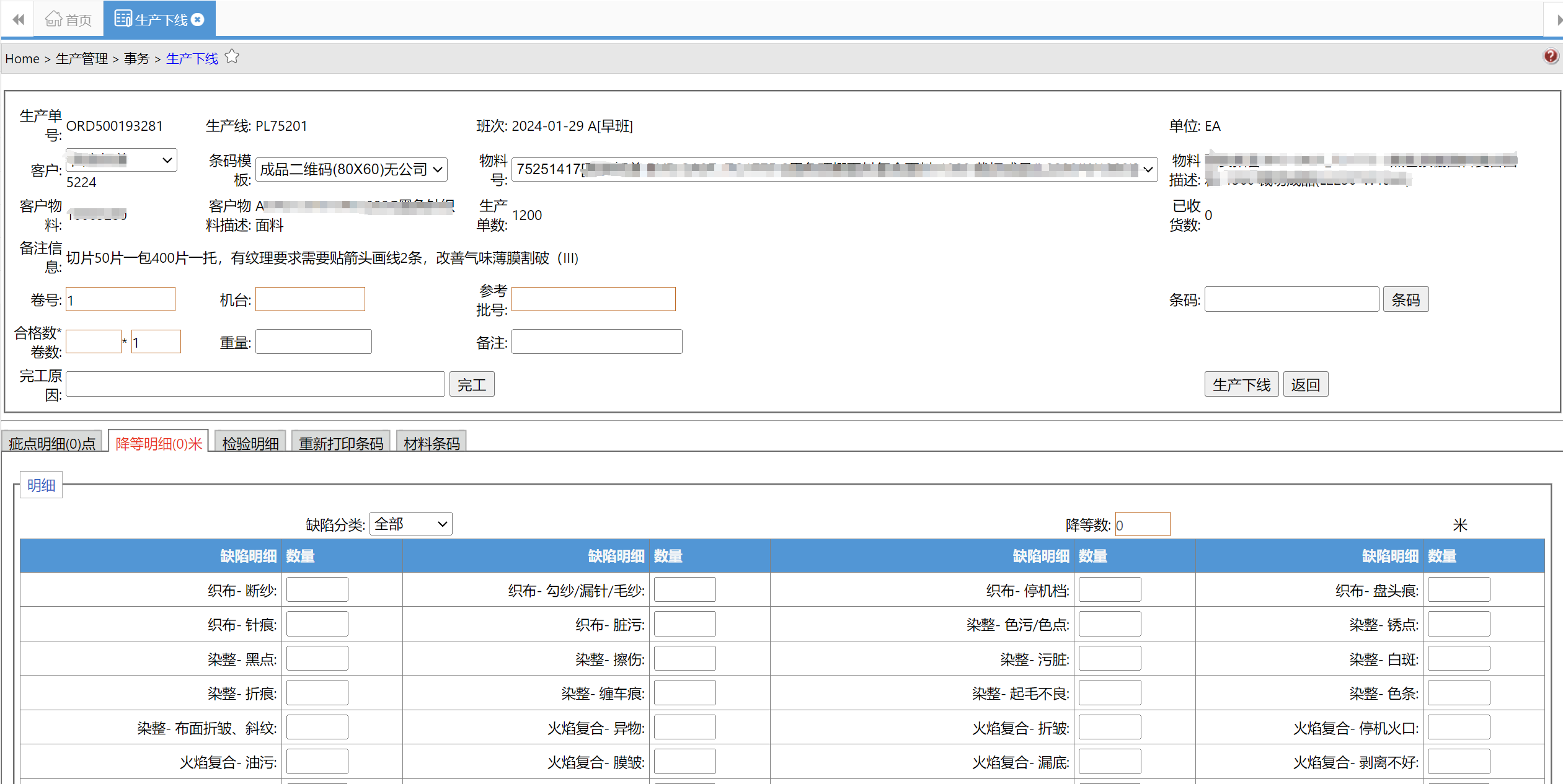This screenshot has width=1563, height=784.
Task: Click production line PL75201 text
Action: point(281,126)
